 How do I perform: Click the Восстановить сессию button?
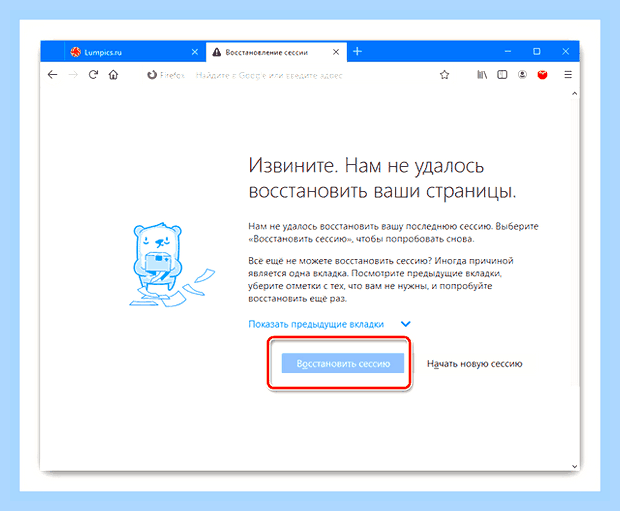click(x=343, y=363)
